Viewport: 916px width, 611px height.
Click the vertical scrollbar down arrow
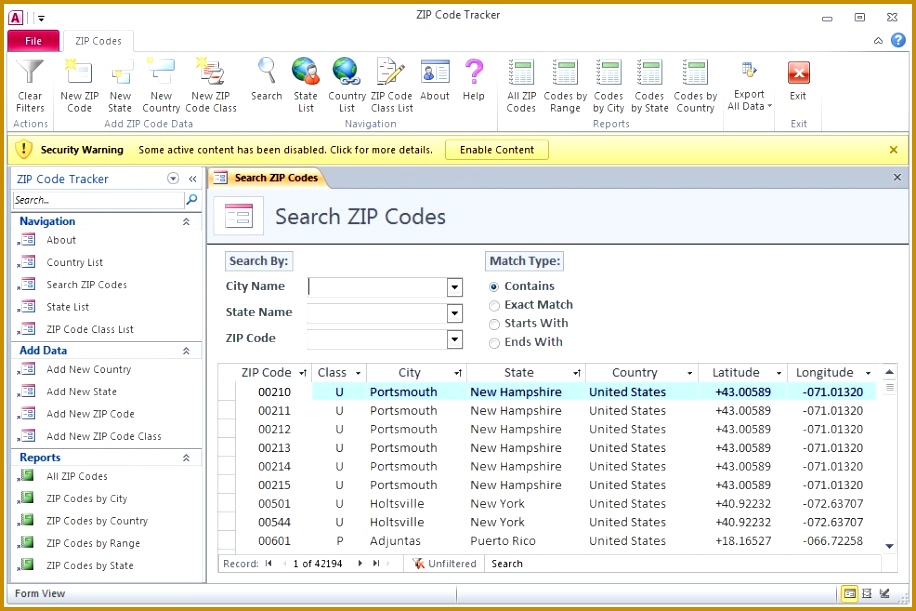coord(889,546)
